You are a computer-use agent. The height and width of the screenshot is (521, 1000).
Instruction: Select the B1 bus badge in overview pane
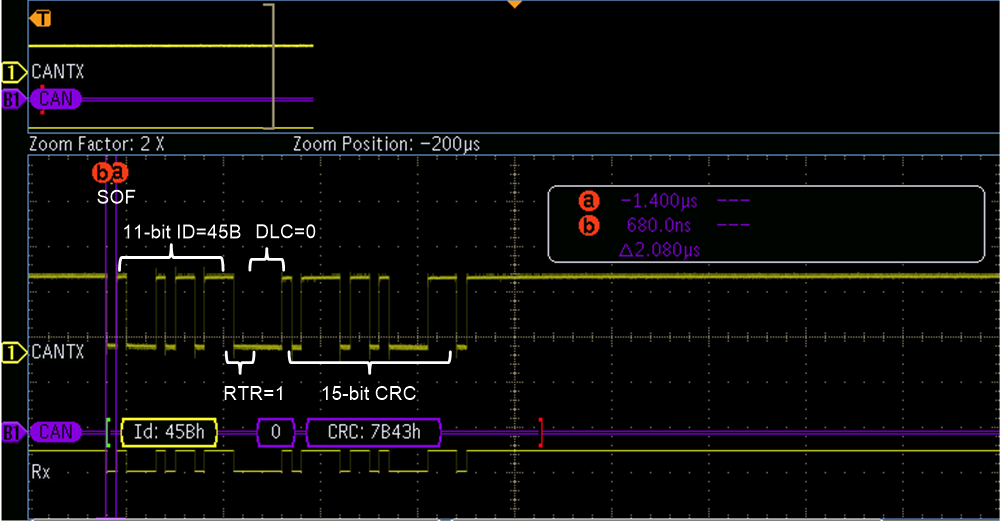click(x=13, y=99)
